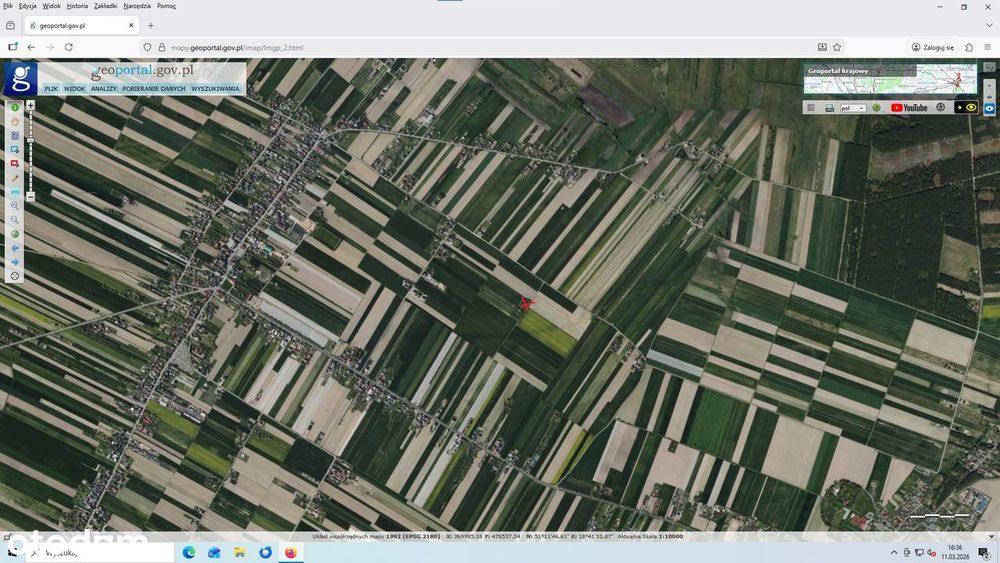Click the minus button on zoom bar
This screenshot has height=563, width=1000.
pos(30,197)
